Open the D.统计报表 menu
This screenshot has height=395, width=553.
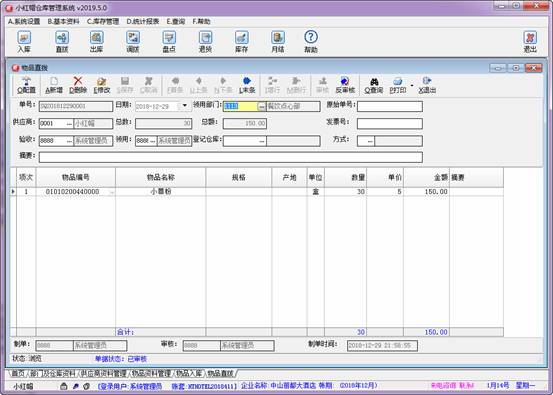[x=143, y=22]
